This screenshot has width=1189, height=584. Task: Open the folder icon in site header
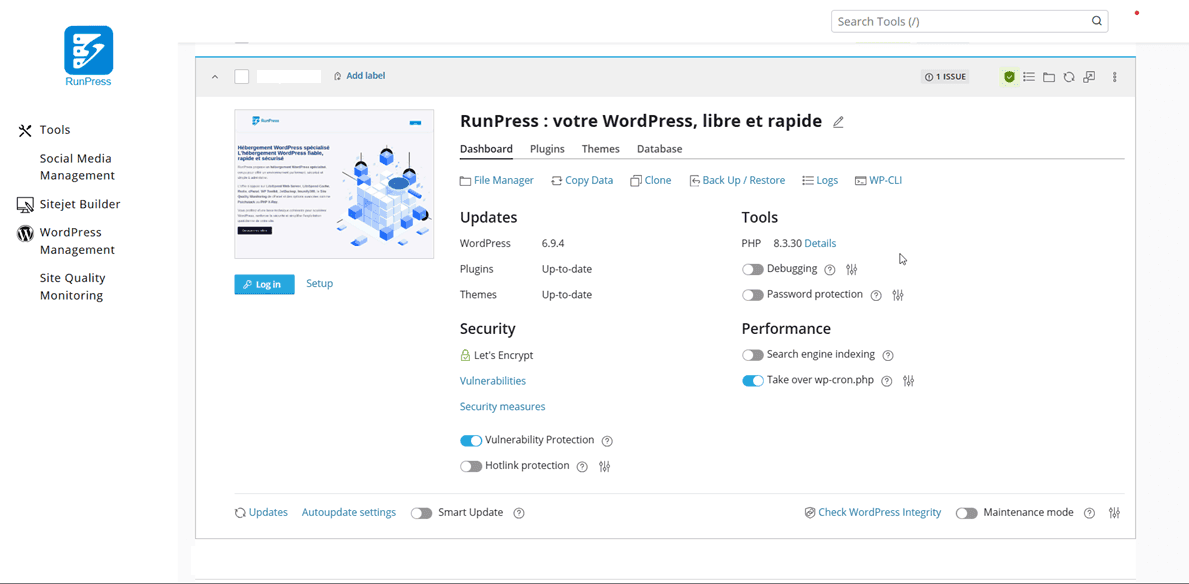(x=1049, y=77)
